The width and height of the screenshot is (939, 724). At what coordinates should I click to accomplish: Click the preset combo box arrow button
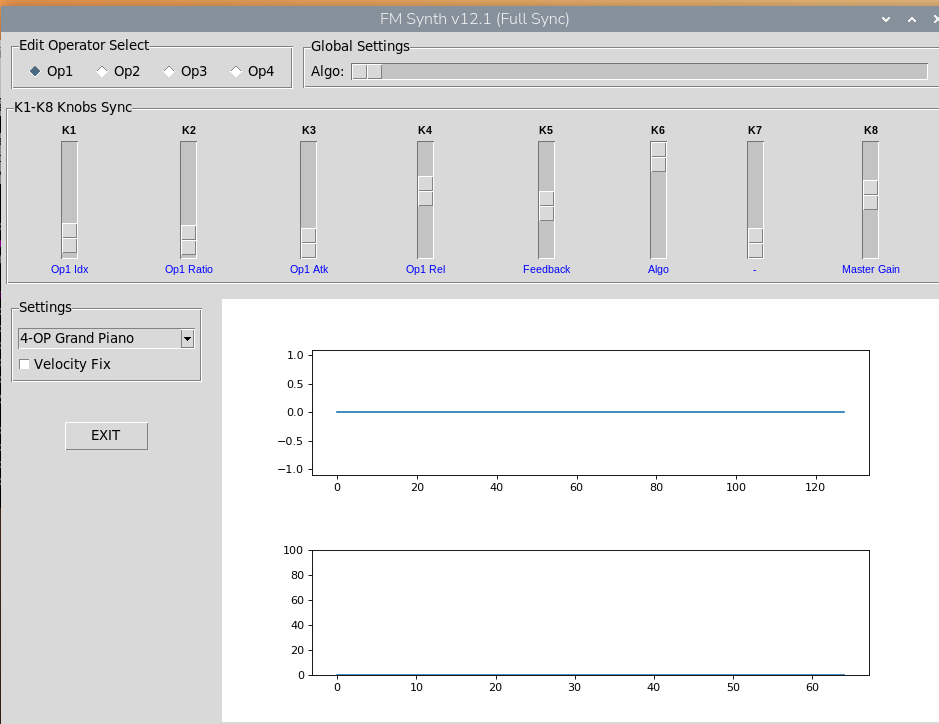pyautogui.click(x=186, y=339)
